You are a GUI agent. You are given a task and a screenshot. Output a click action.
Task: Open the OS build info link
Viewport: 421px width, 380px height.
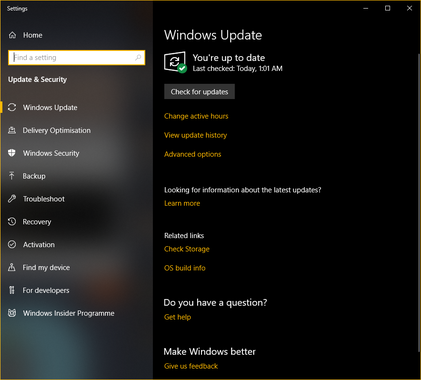[x=185, y=268]
